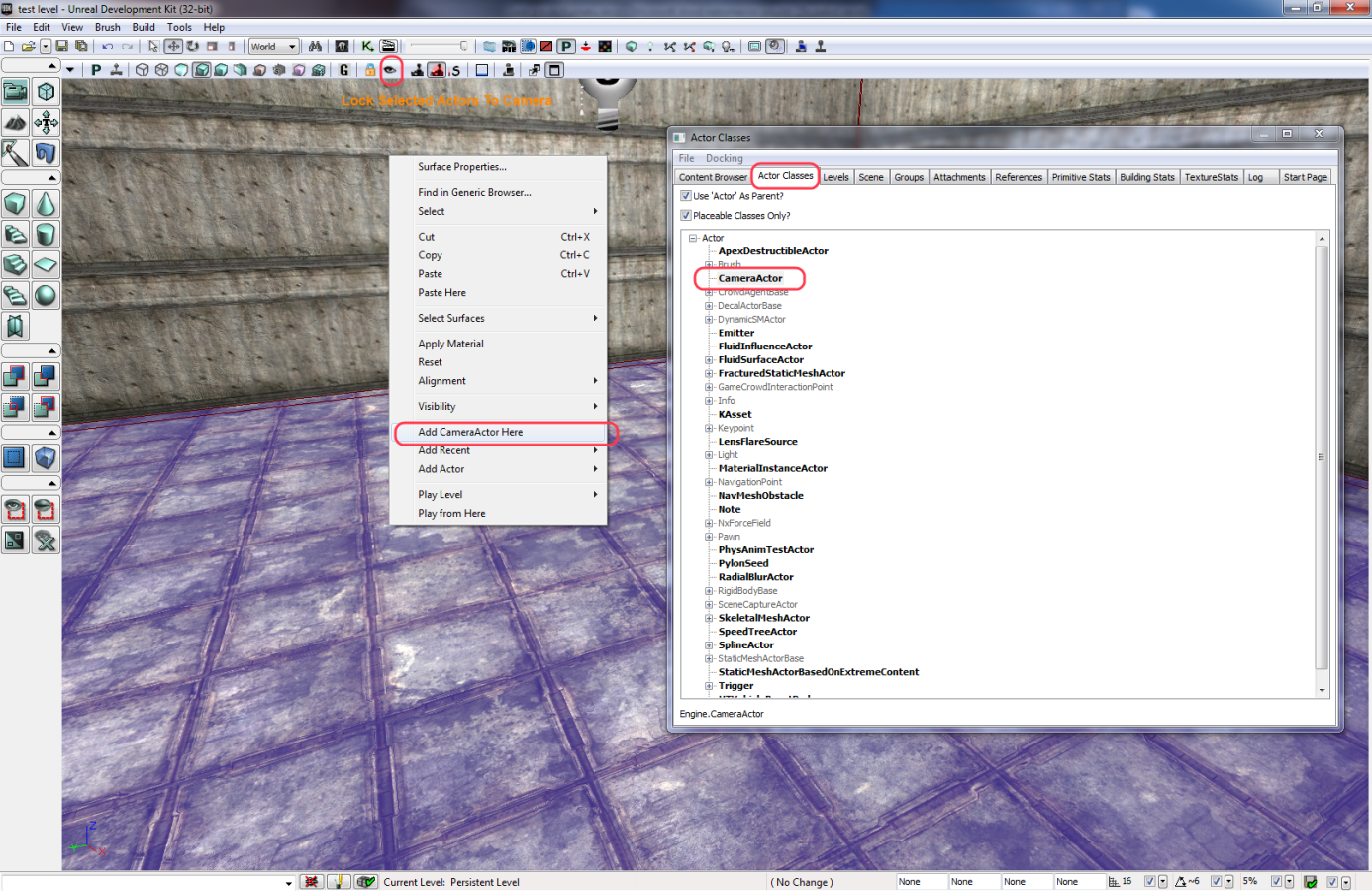Collapse the root Actor node
Image resolution: width=1372 pixels, height=891 pixels.
693,238
